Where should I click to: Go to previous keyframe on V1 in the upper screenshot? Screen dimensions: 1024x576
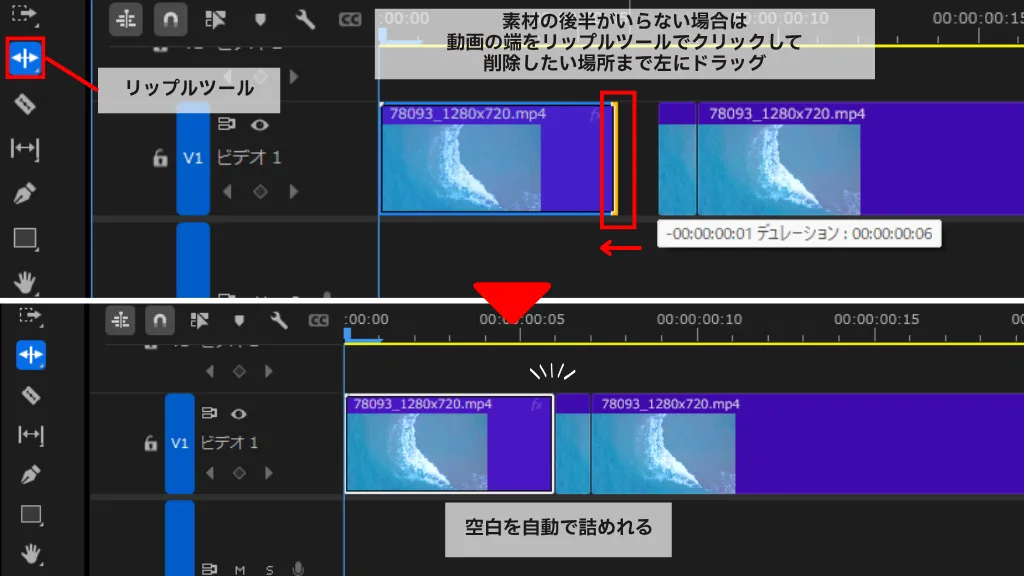[227, 191]
